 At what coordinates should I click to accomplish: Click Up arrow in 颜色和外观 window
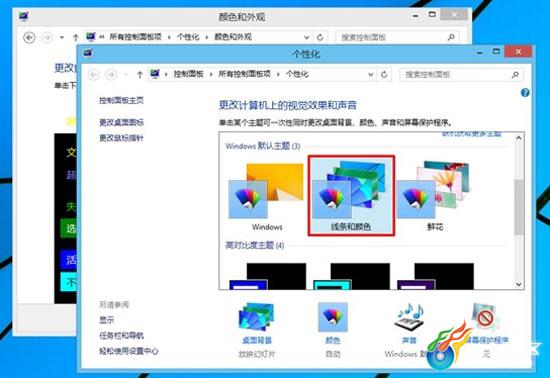(x=75, y=38)
